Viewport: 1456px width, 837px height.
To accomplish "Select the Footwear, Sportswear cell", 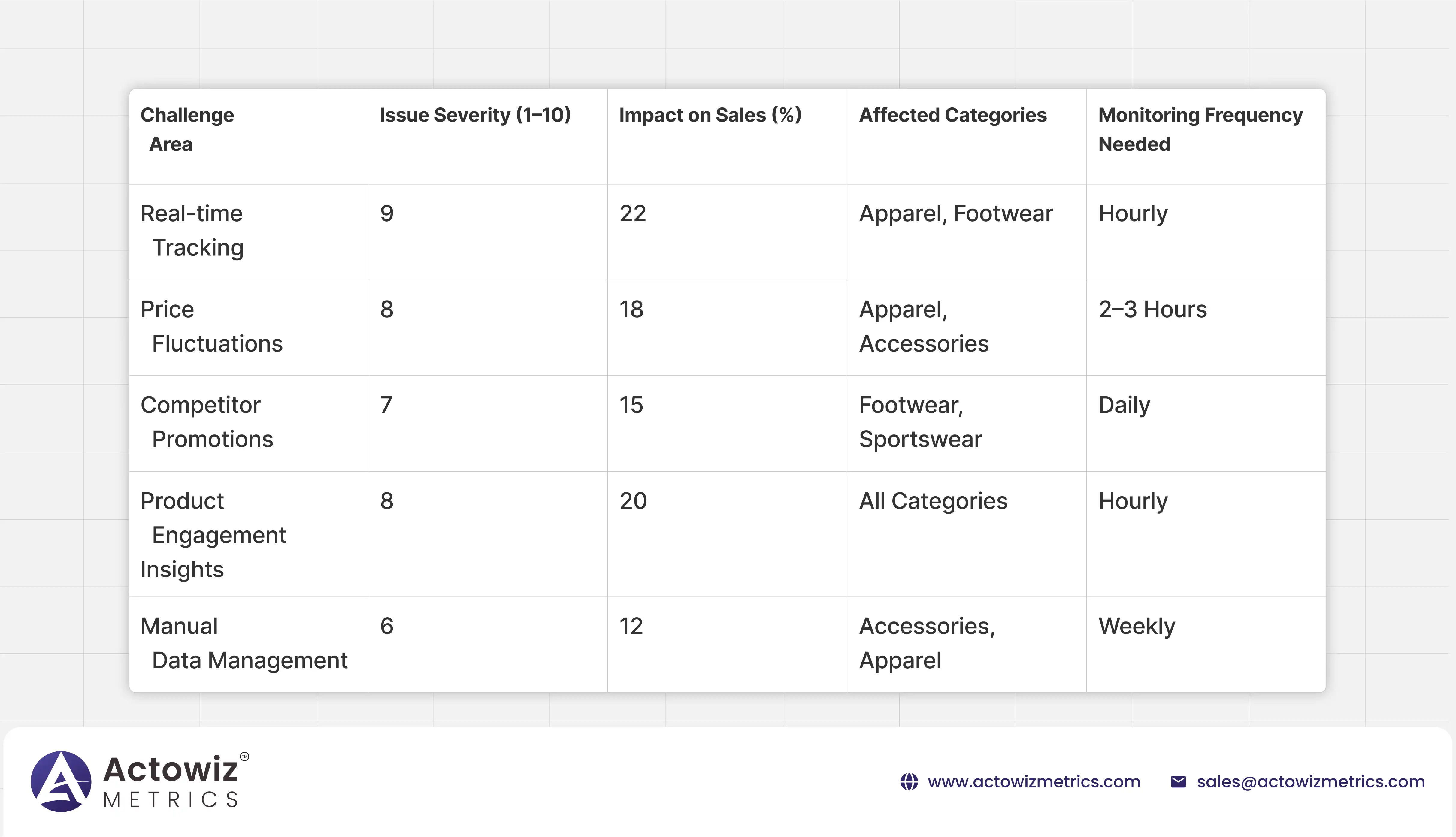I will tap(920, 422).
